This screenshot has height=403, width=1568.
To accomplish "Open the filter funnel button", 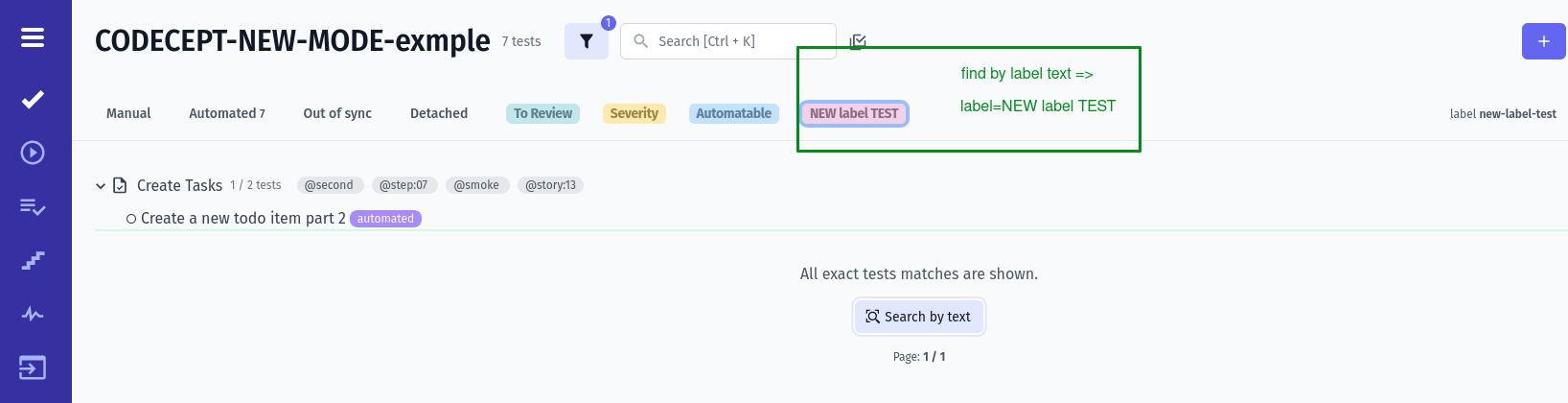I will (586, 41).
